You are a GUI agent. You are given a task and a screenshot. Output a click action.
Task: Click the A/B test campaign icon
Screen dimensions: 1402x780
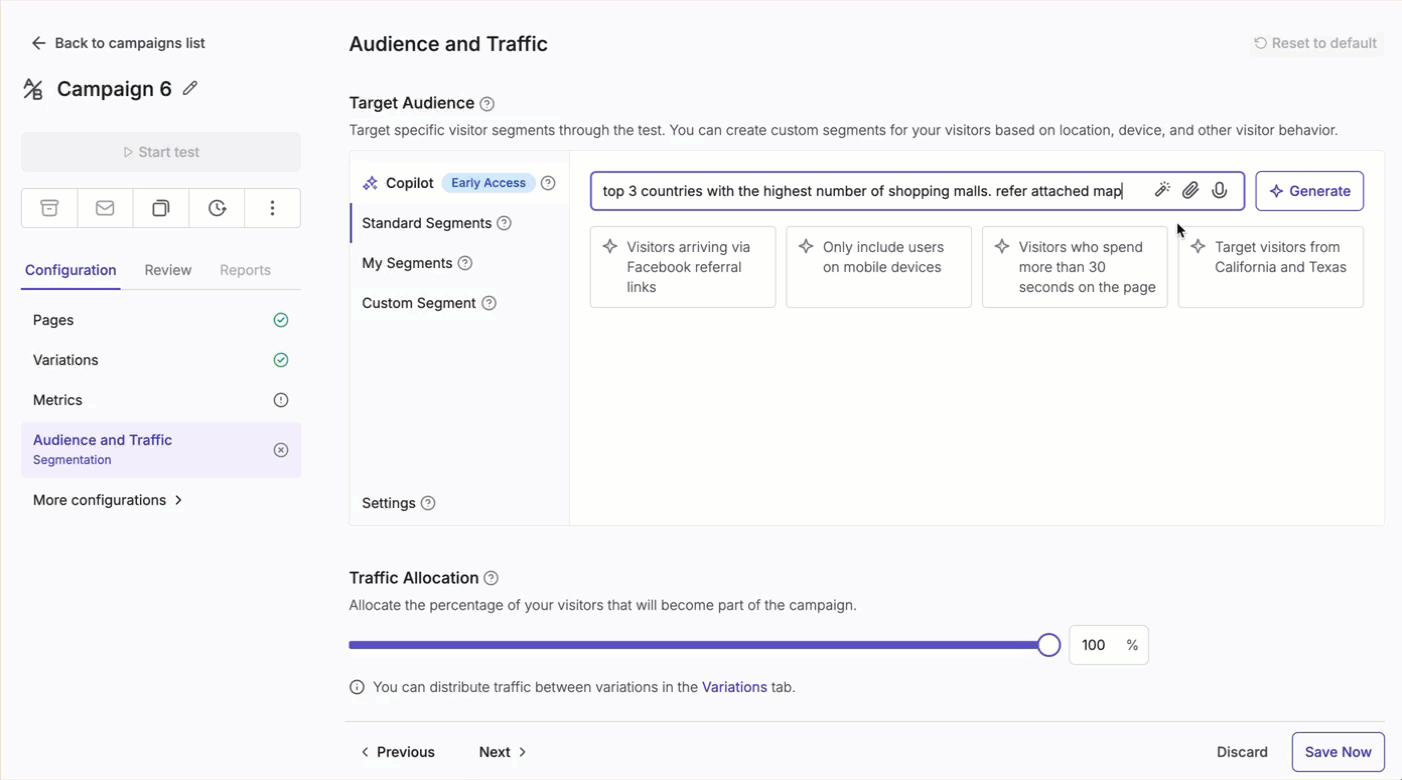pyautogui.click(x=33, y=90)
